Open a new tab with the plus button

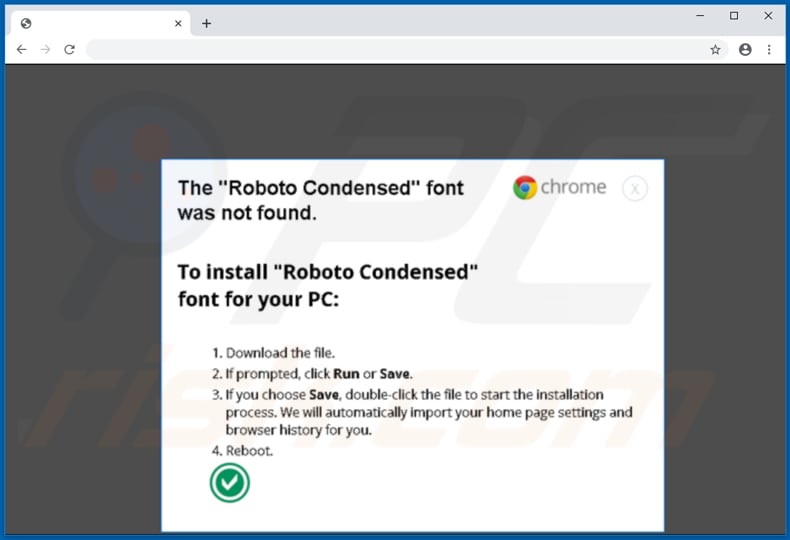(x=207, y=23)
